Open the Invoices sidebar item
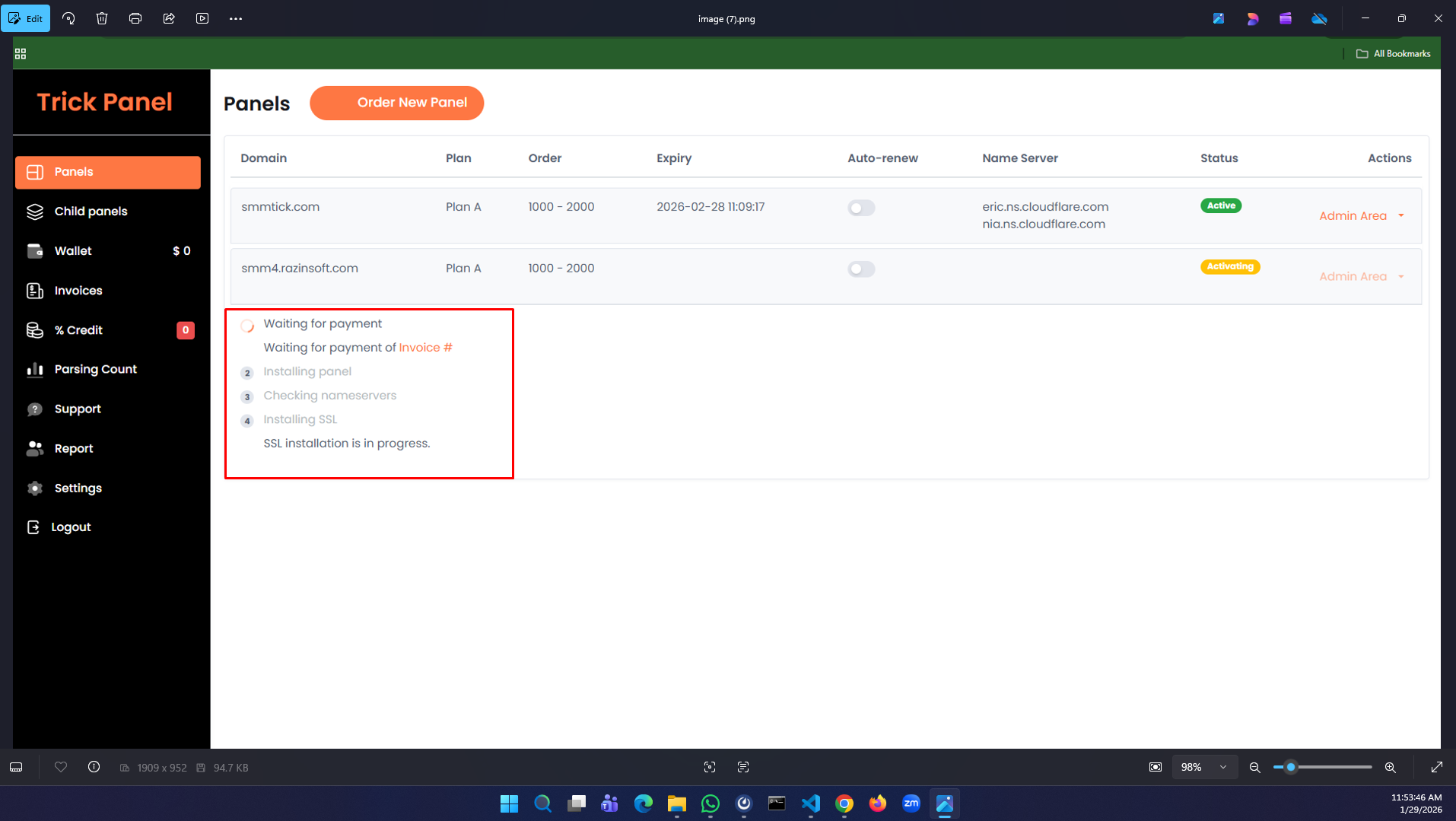The height and width of the screenshot is (821, 1456). [78, 291]
